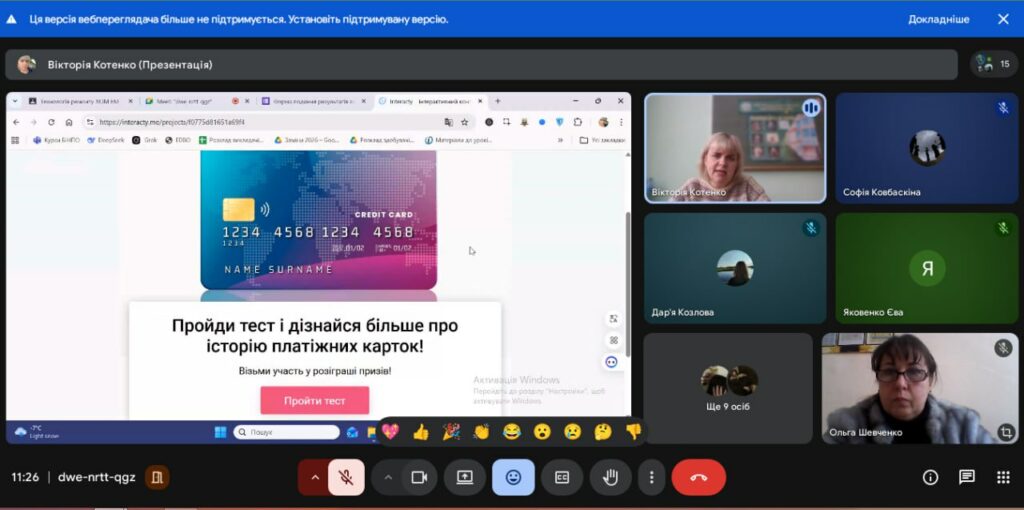Open the chat messages panel
Screen dimensions: 1024x510
[967, 478]
